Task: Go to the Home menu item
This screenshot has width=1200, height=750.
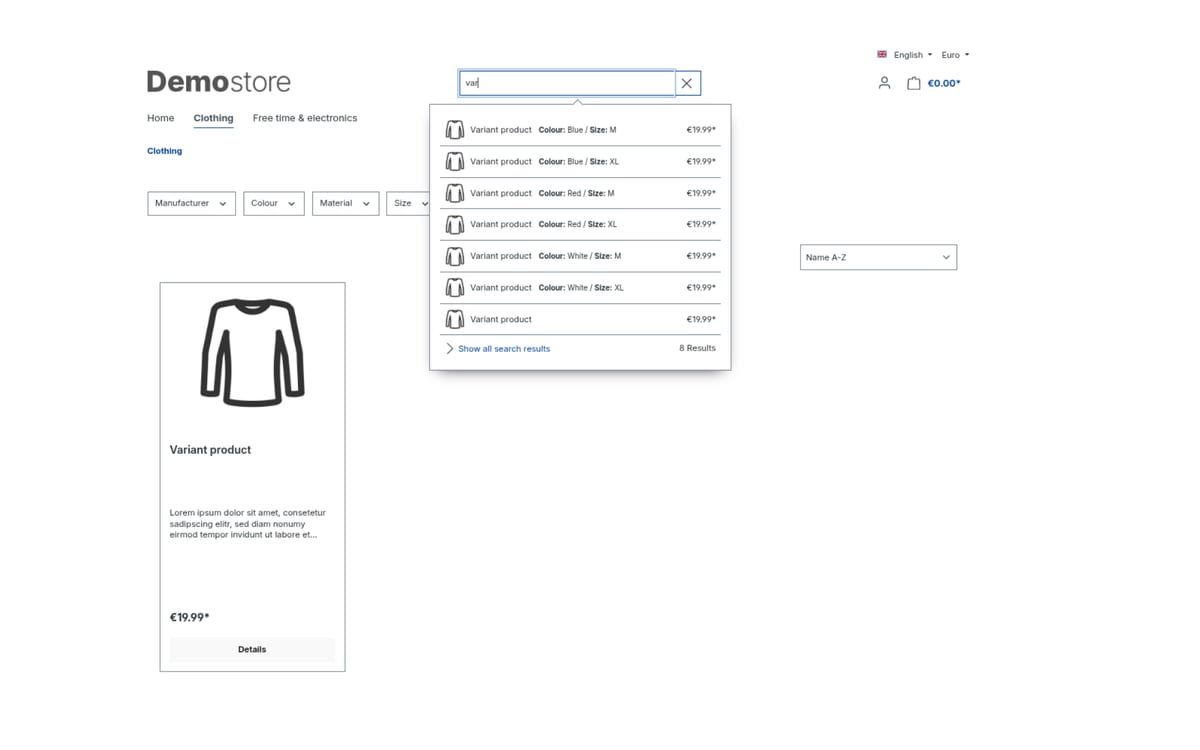Action: [160, 118]
